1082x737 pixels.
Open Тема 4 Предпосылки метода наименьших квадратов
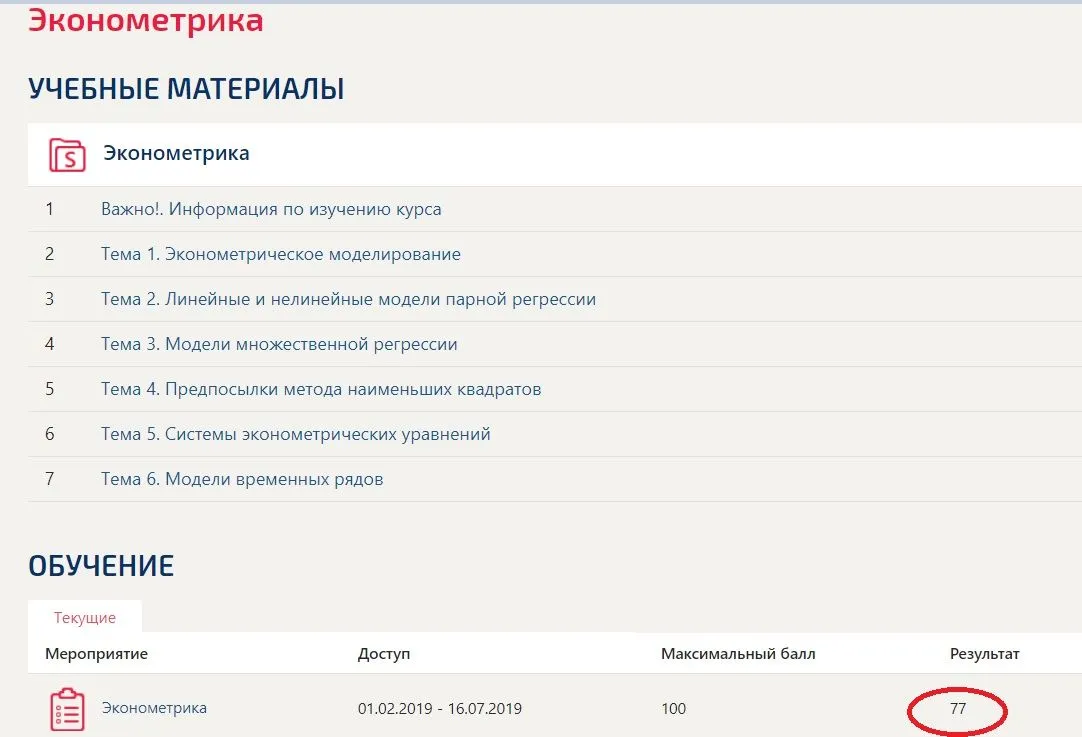pos(321,389)
